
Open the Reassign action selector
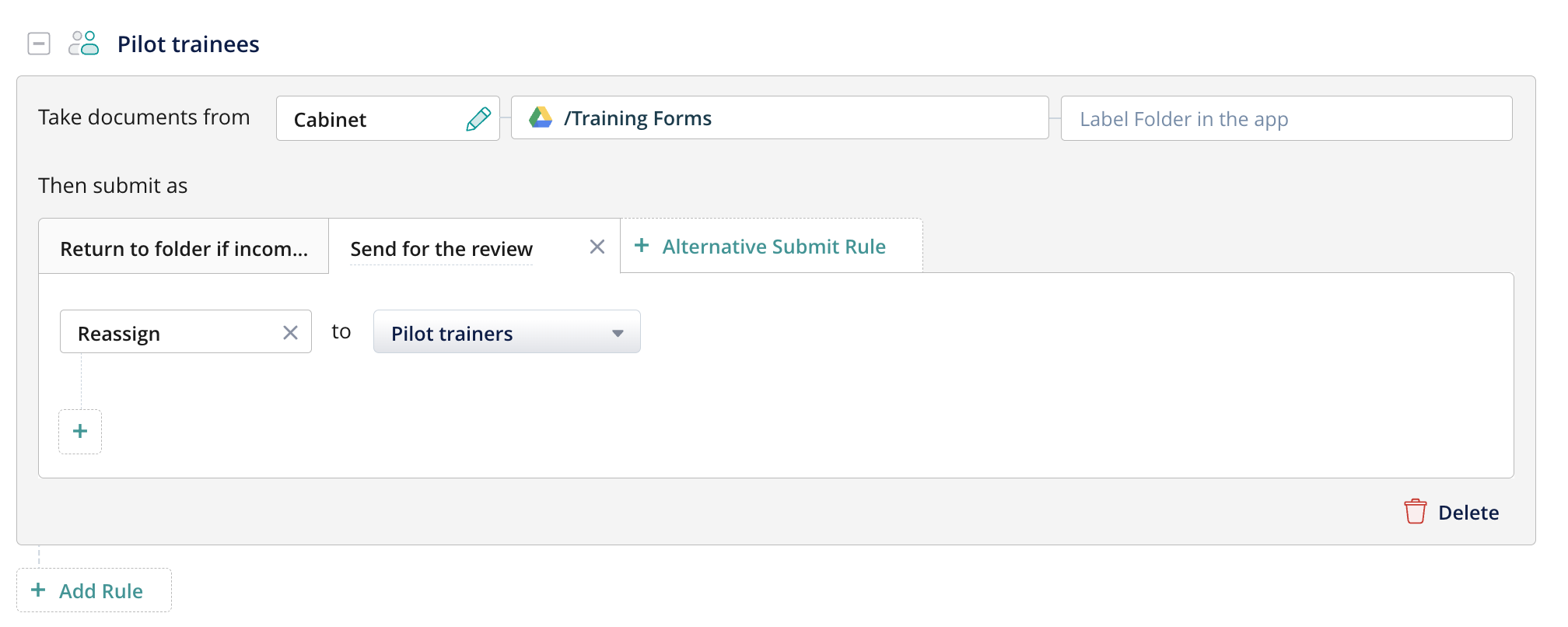[x=171, y=333]
